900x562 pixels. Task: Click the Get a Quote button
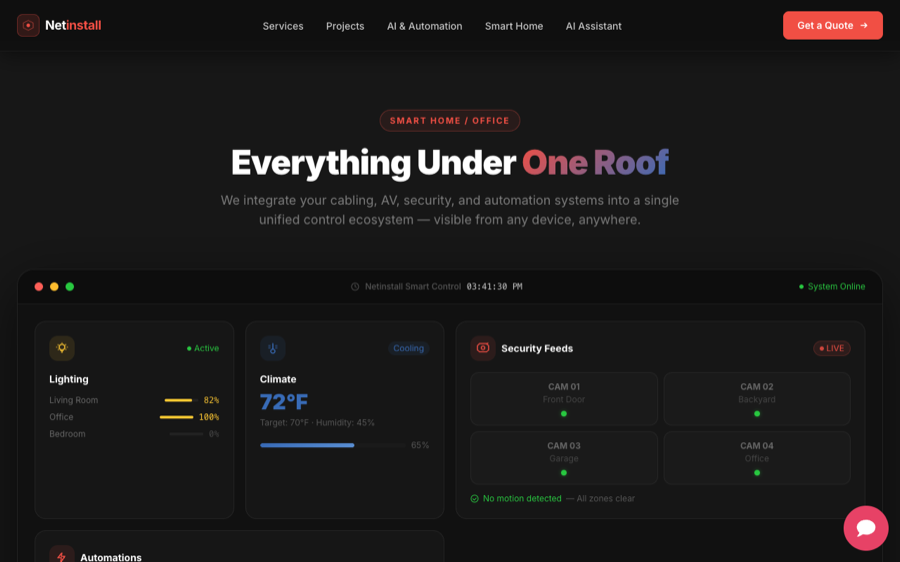[x=833, y=25]
